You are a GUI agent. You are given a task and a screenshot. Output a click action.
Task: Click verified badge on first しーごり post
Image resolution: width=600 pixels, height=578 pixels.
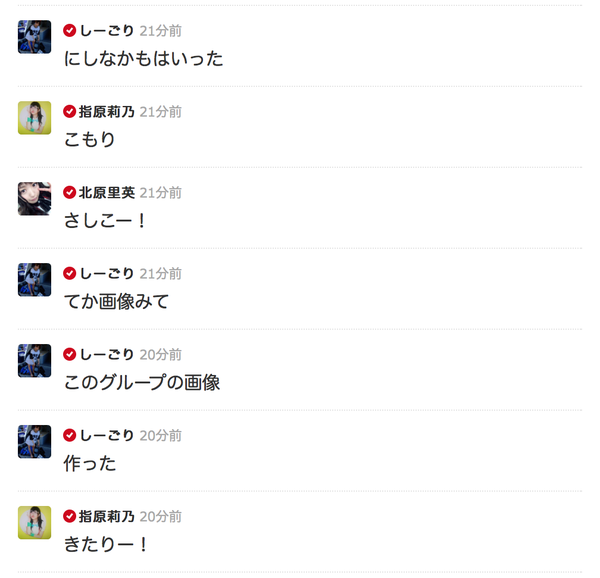(x=69, y=31)
